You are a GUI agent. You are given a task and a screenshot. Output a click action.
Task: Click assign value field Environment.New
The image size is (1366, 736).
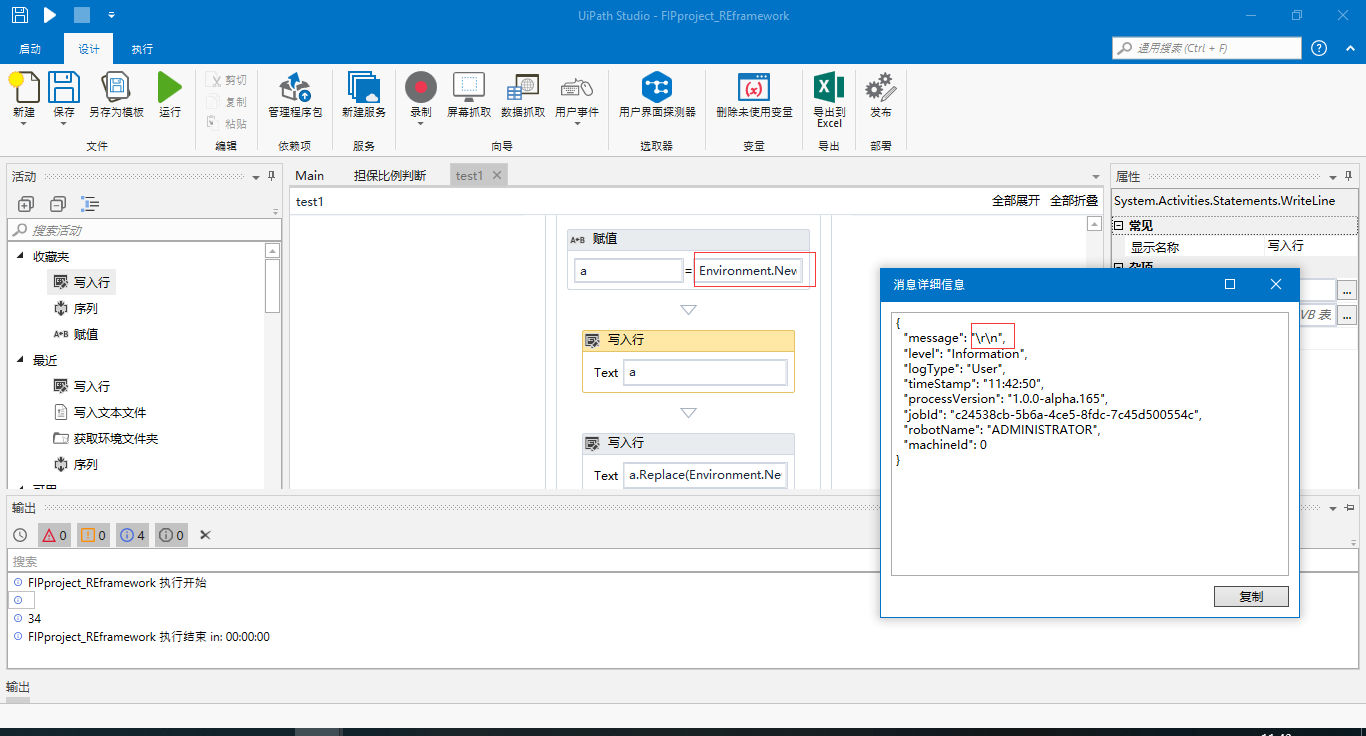pyautogui.click(x=750, y=271)
